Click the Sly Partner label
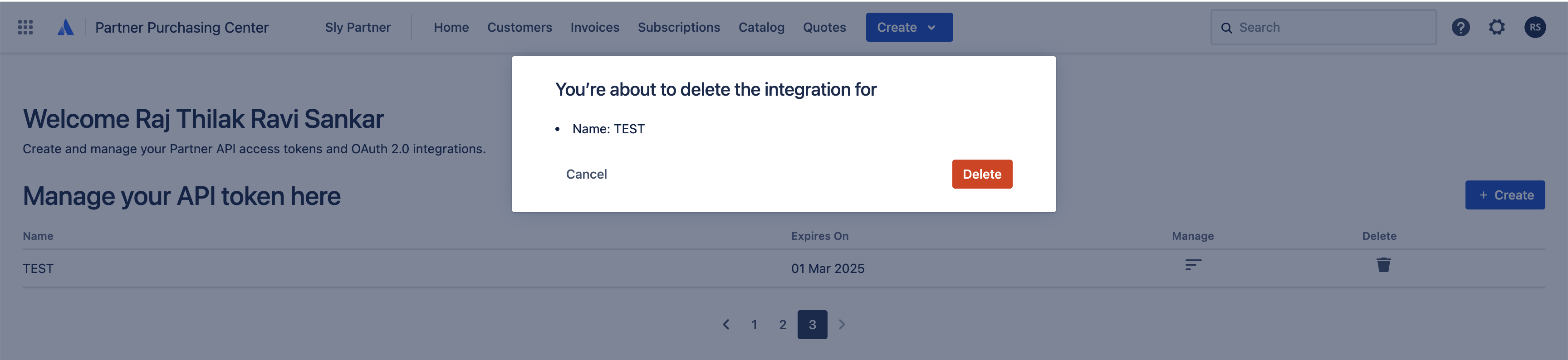This screenshot has width=1568, height=360. (358, 27)
